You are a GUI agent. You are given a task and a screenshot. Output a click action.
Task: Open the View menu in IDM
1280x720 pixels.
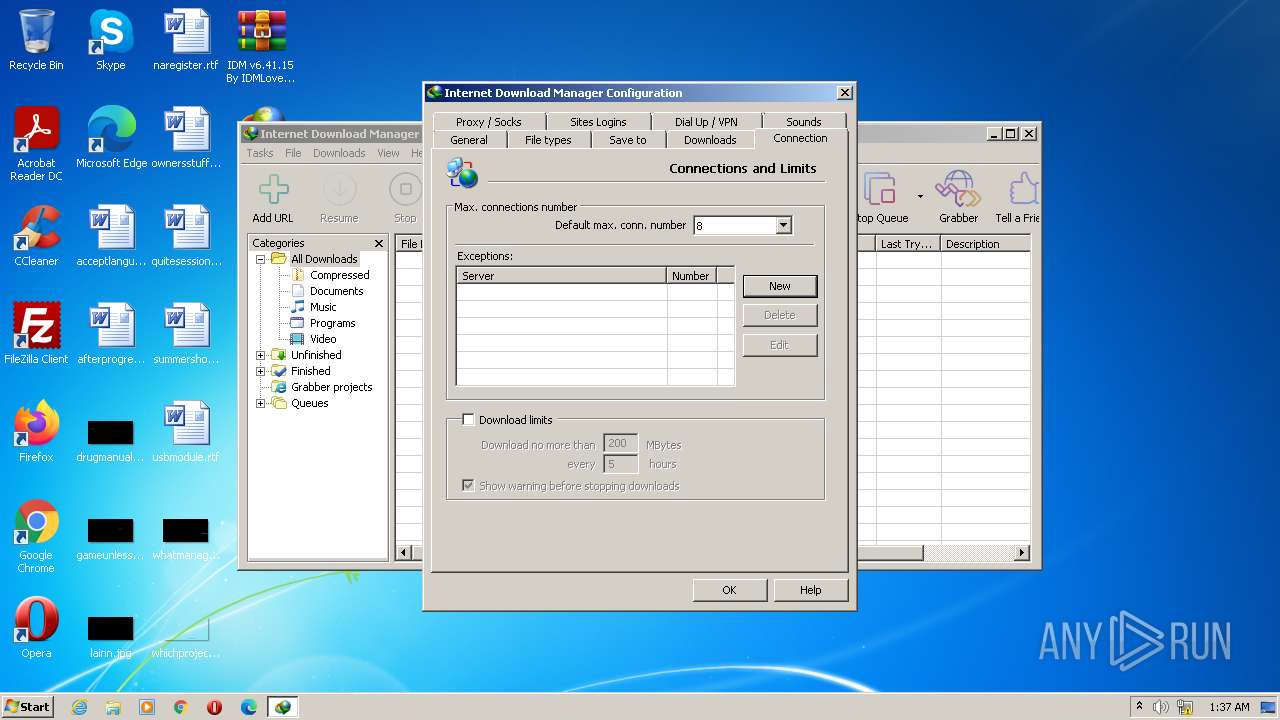tap(388, 153)
